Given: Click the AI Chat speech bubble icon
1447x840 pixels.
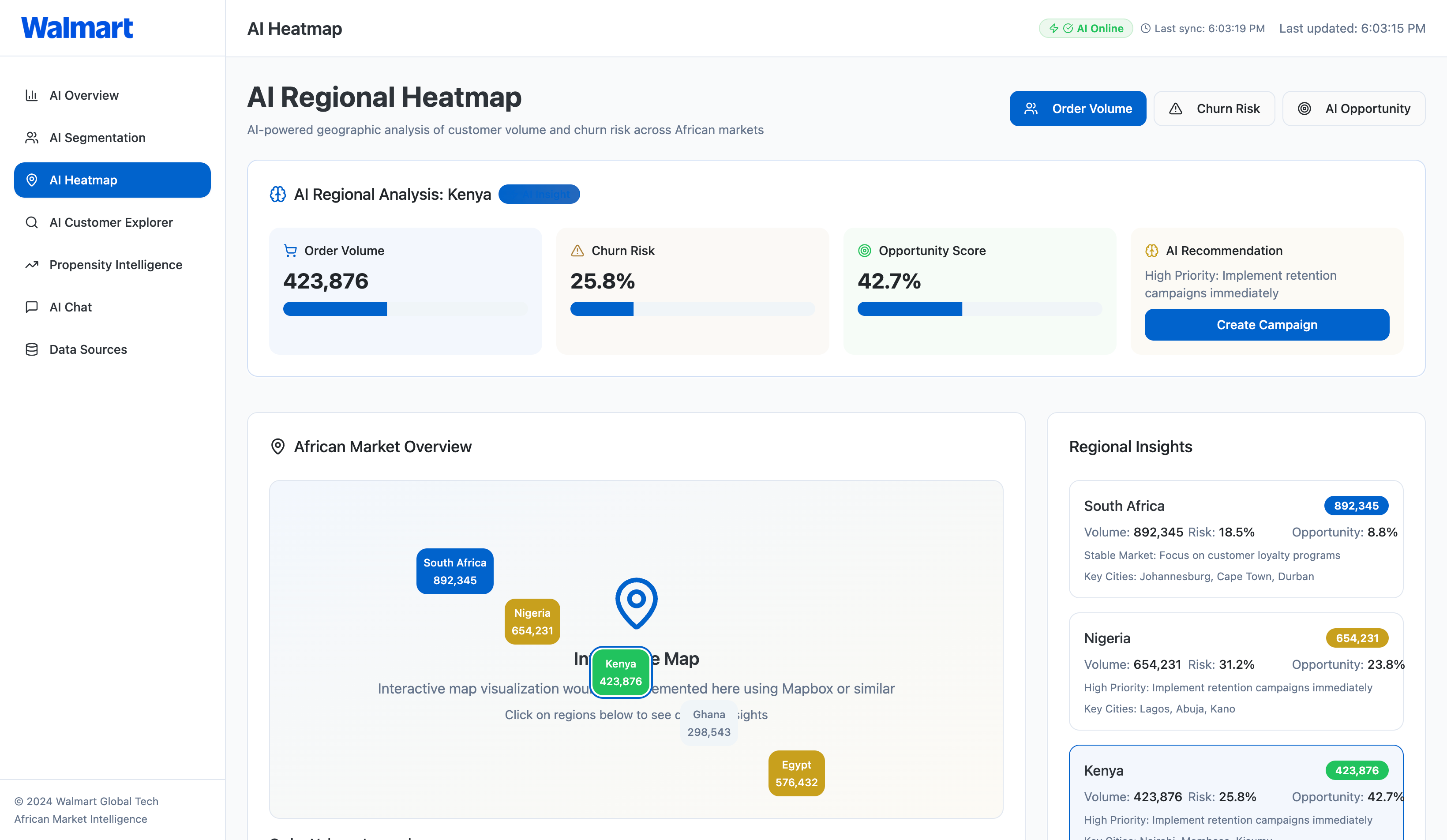Looking at the screenshot, I should pyautogui.click(x=32, y=307).
